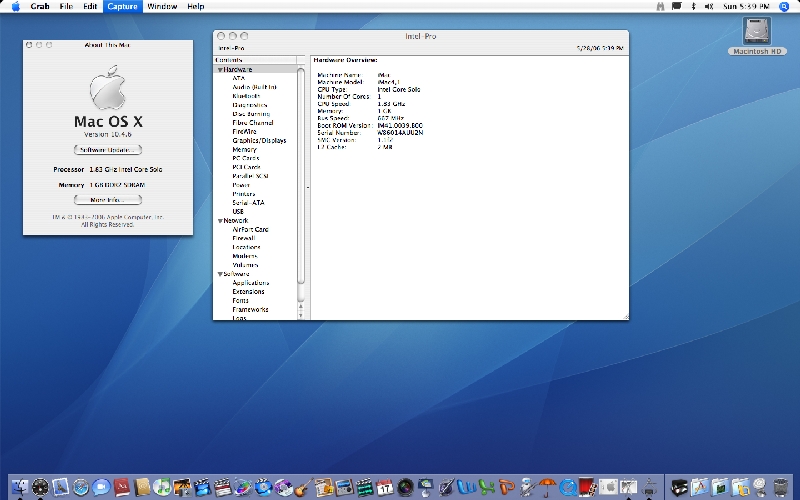Open the Help menu

click(x=195, y=7)
